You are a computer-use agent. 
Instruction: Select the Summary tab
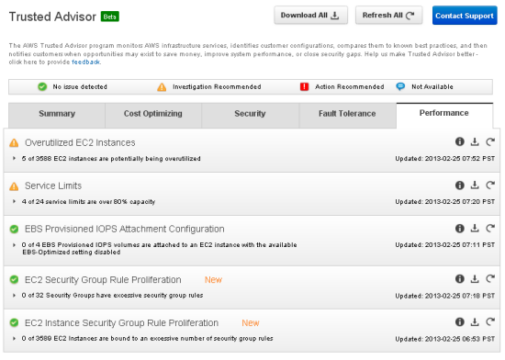point(57,115)
